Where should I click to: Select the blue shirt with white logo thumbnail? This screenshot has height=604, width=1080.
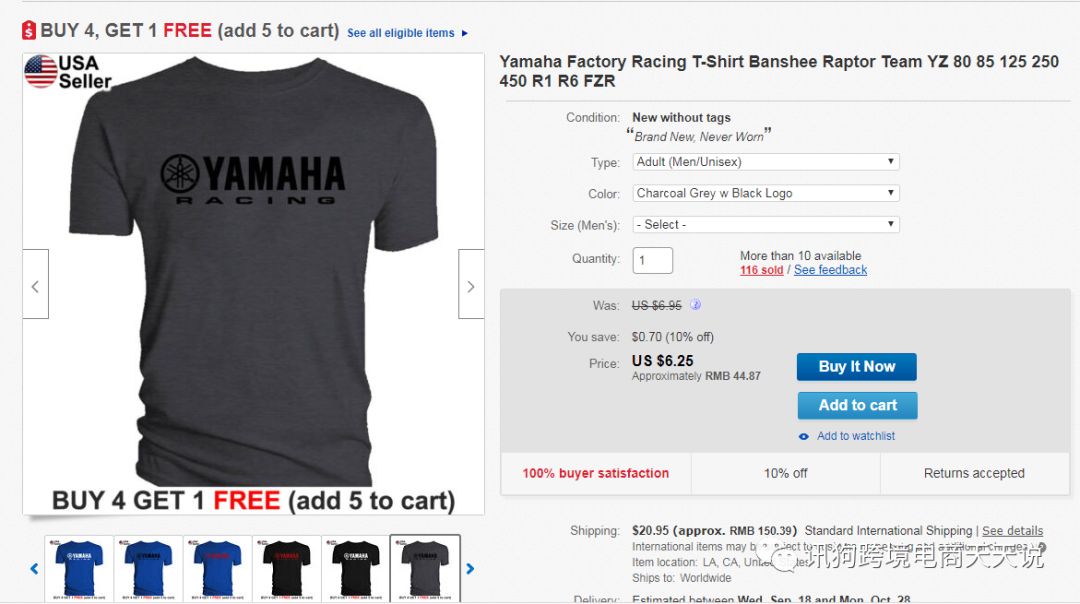78,567
